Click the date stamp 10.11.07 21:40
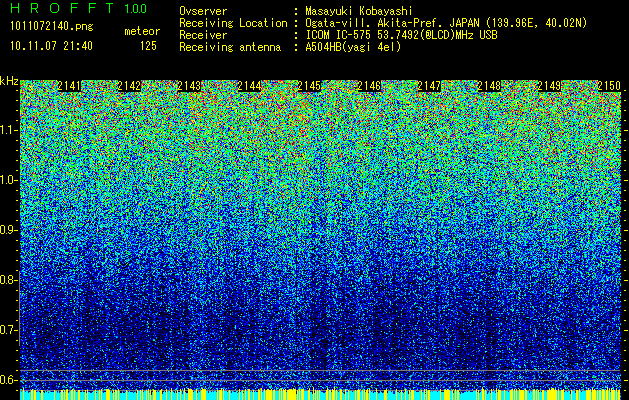 [x=51, y=46]
